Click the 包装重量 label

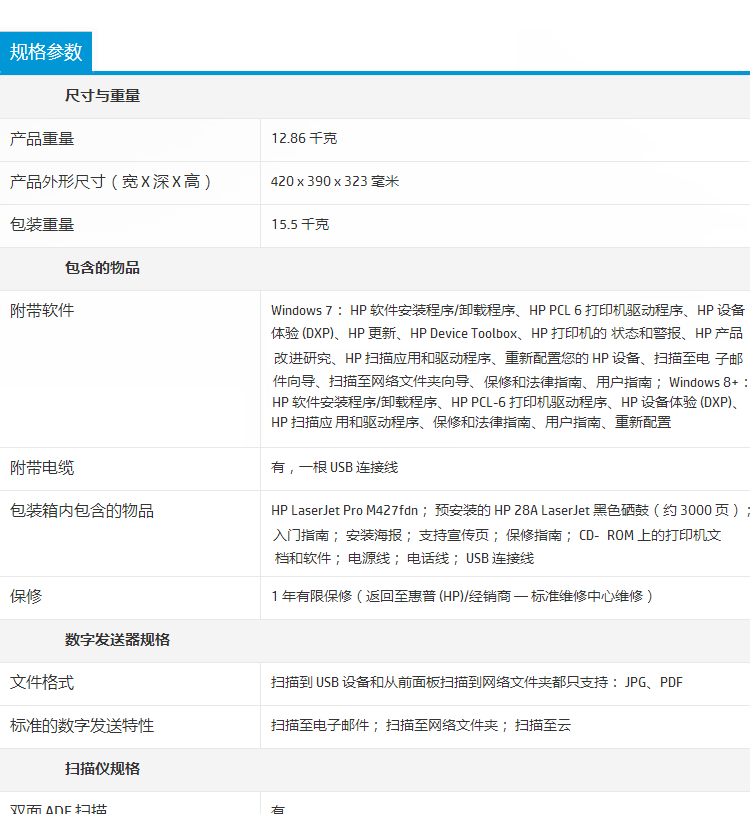coord(42,225)
